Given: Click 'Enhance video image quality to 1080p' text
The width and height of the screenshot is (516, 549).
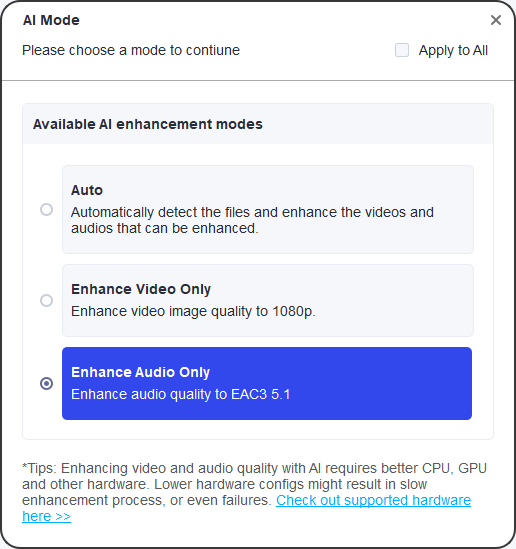Looking at the screenshot, I should tap(193, 311).
